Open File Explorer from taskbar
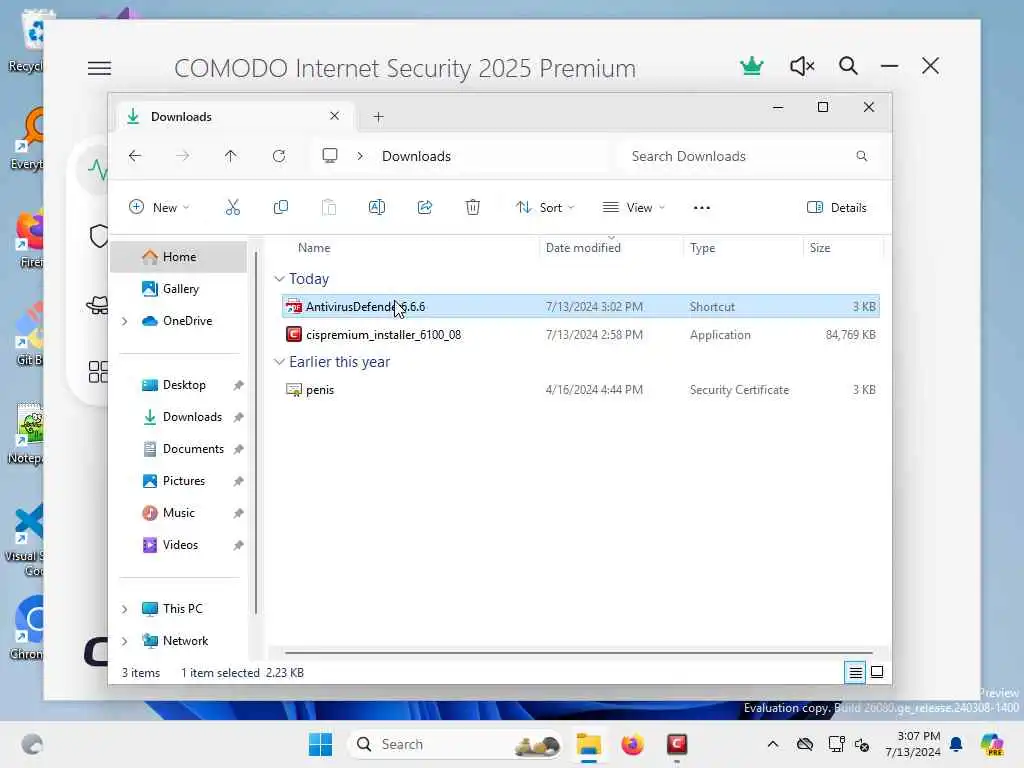The height and width of the screenshot is (768, 1024). [588, 744]
